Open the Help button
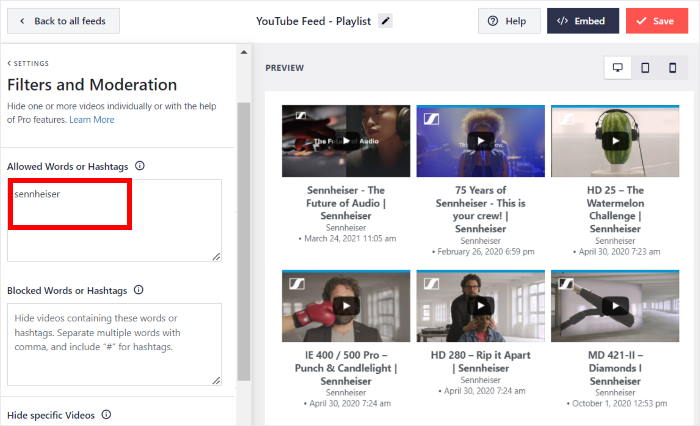The height and width of the screenshot is (426, 700). tap(509, 21)
